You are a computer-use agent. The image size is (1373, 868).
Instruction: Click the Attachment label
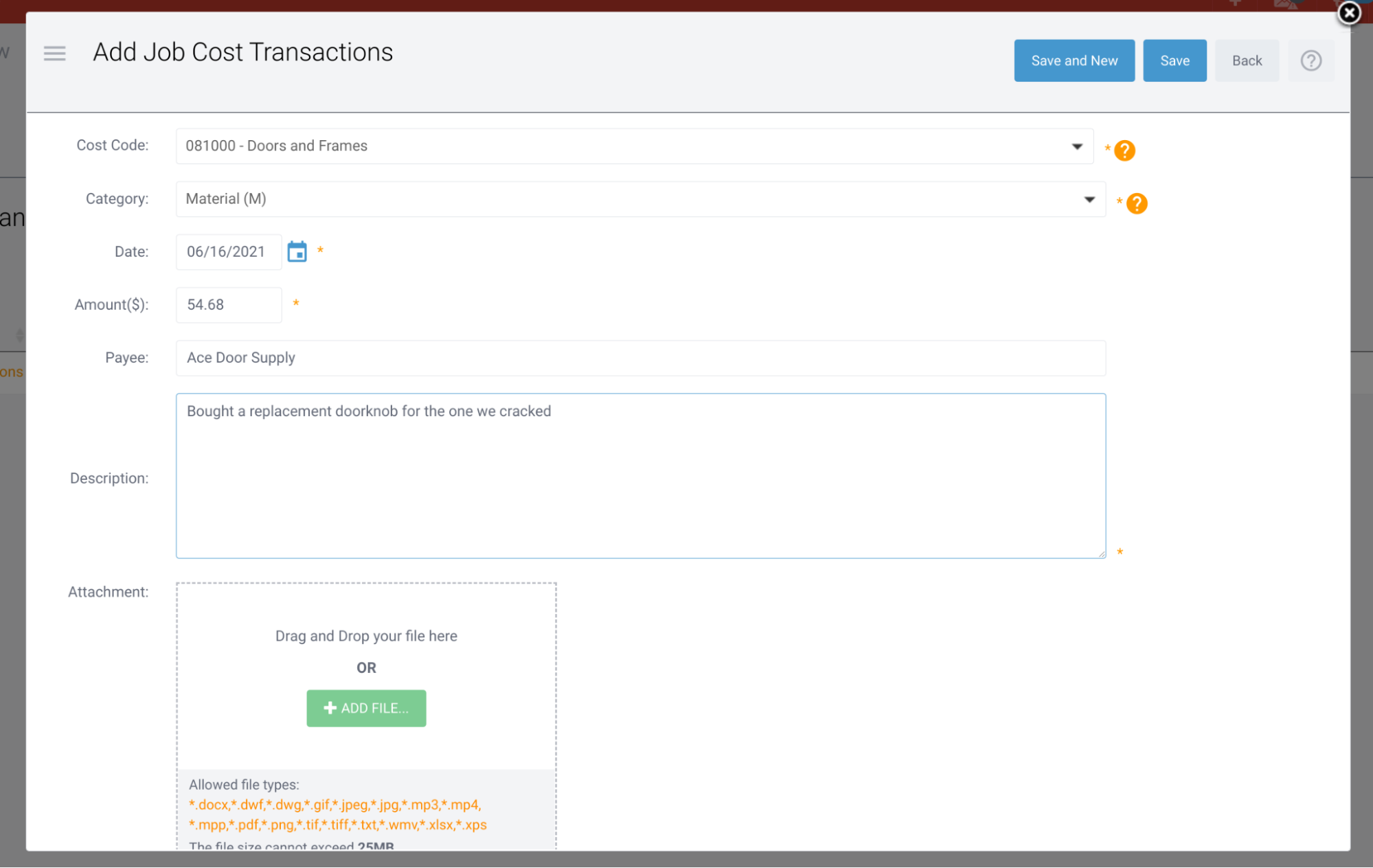click(x=108, y=592)
